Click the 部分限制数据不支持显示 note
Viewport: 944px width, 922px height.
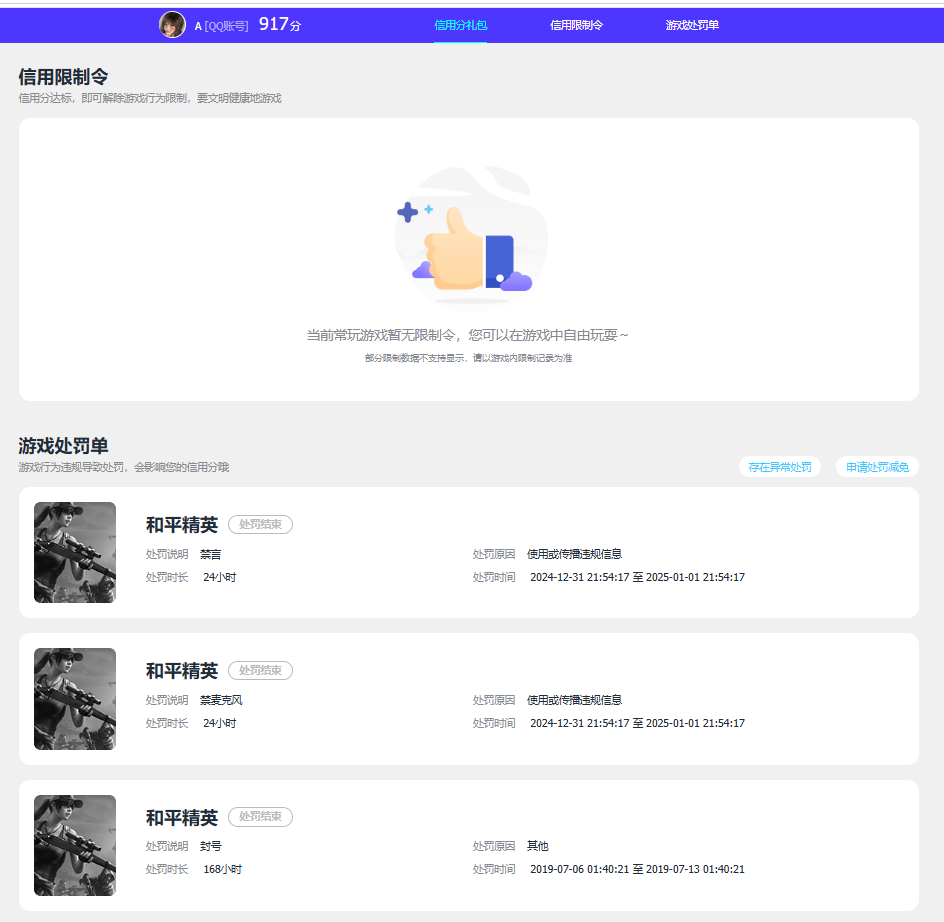coord(468,358)
